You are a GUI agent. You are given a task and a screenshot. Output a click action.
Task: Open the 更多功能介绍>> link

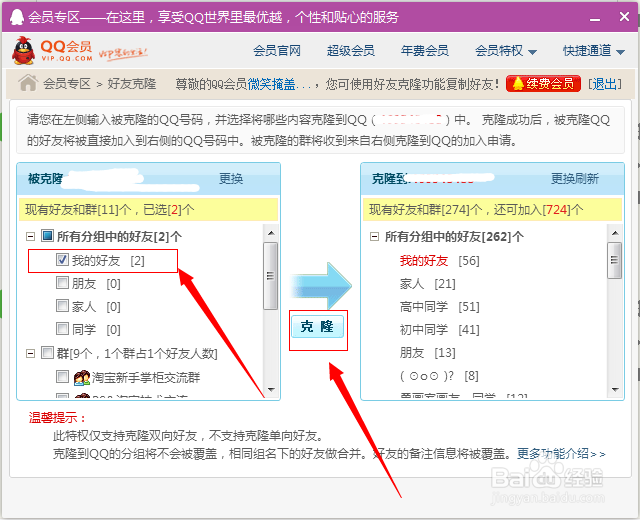561,453
